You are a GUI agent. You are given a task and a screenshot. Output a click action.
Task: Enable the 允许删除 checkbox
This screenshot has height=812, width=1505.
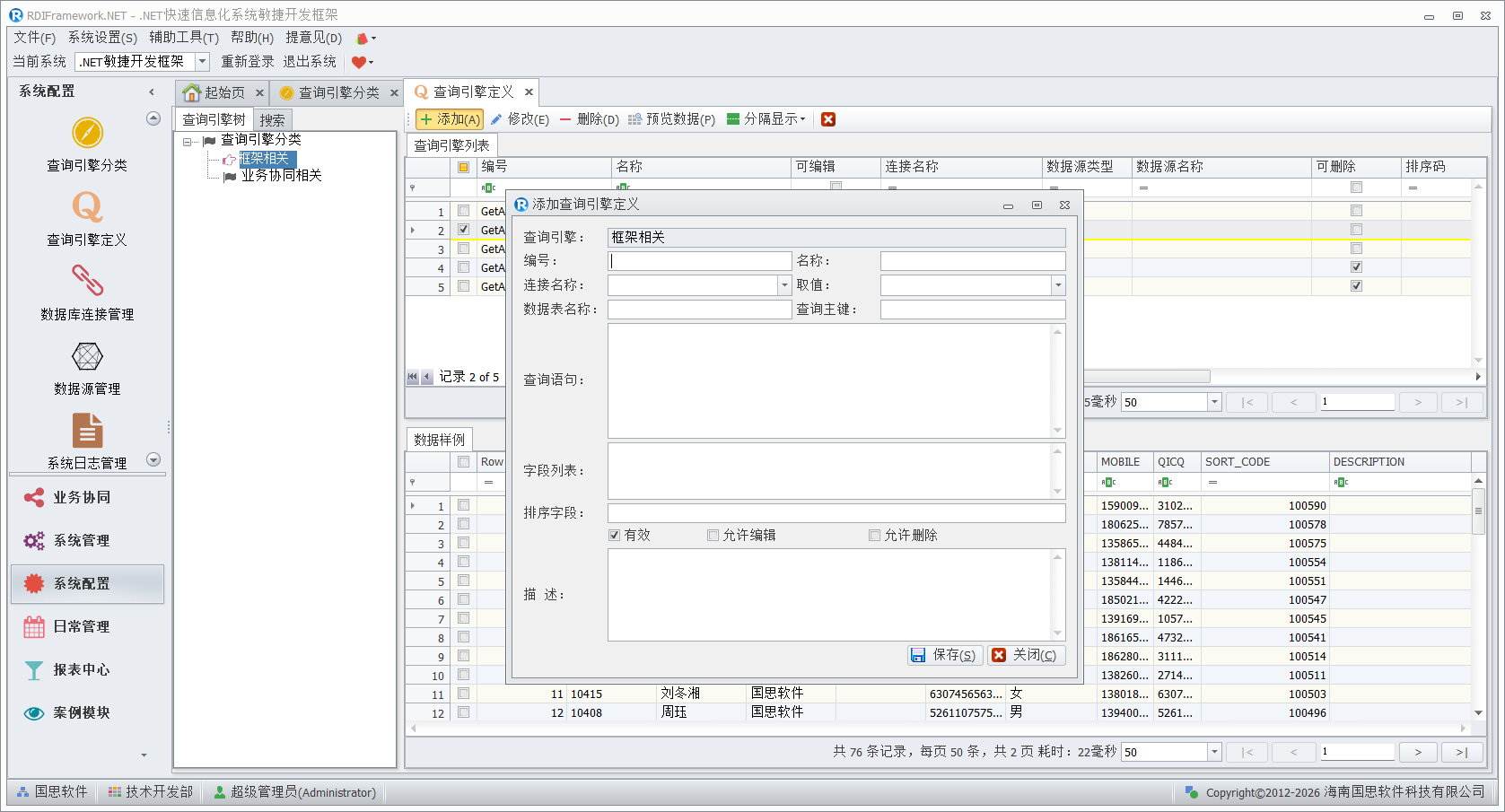point(875,535)
